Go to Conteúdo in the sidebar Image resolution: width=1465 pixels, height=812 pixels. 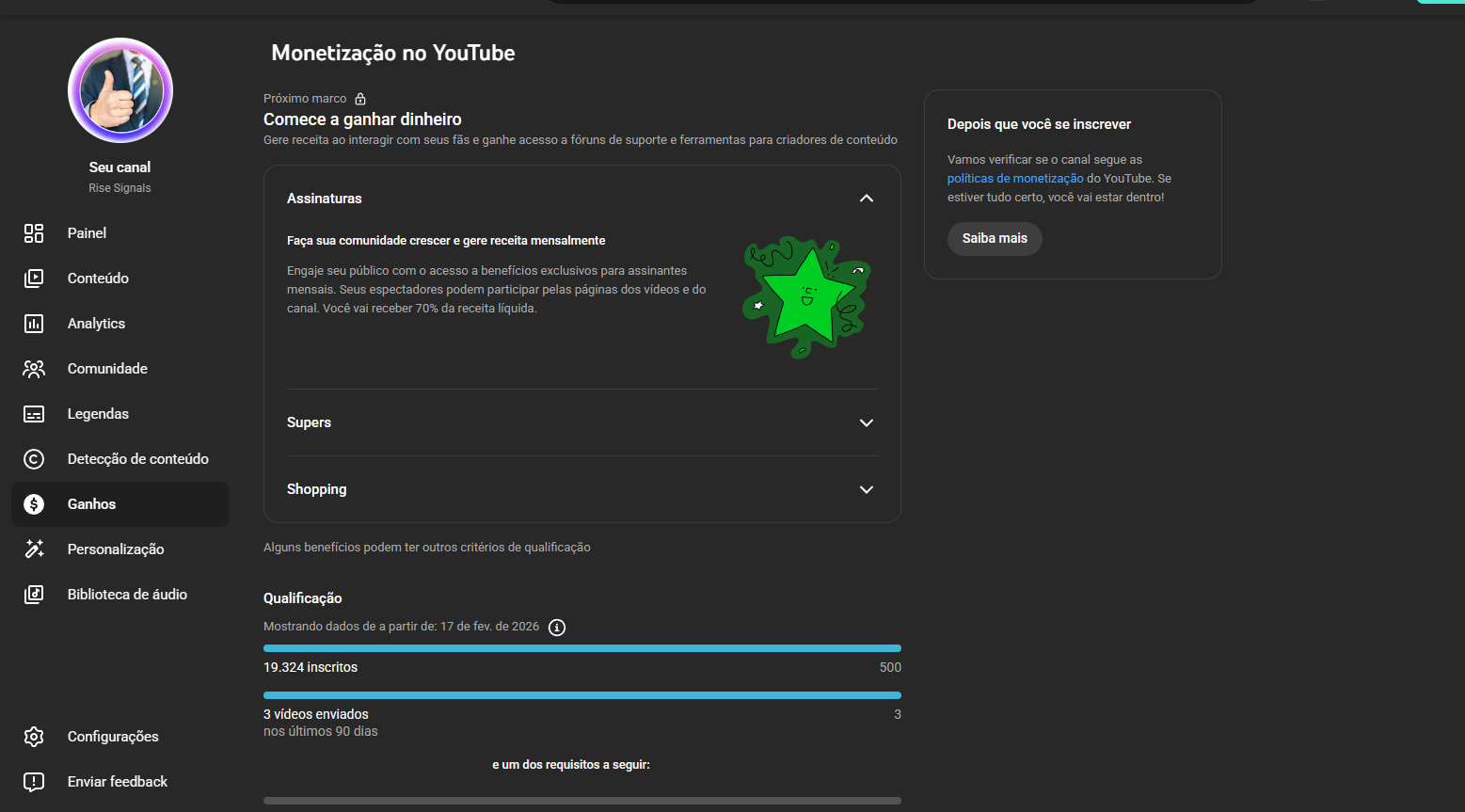click(120, 279)
